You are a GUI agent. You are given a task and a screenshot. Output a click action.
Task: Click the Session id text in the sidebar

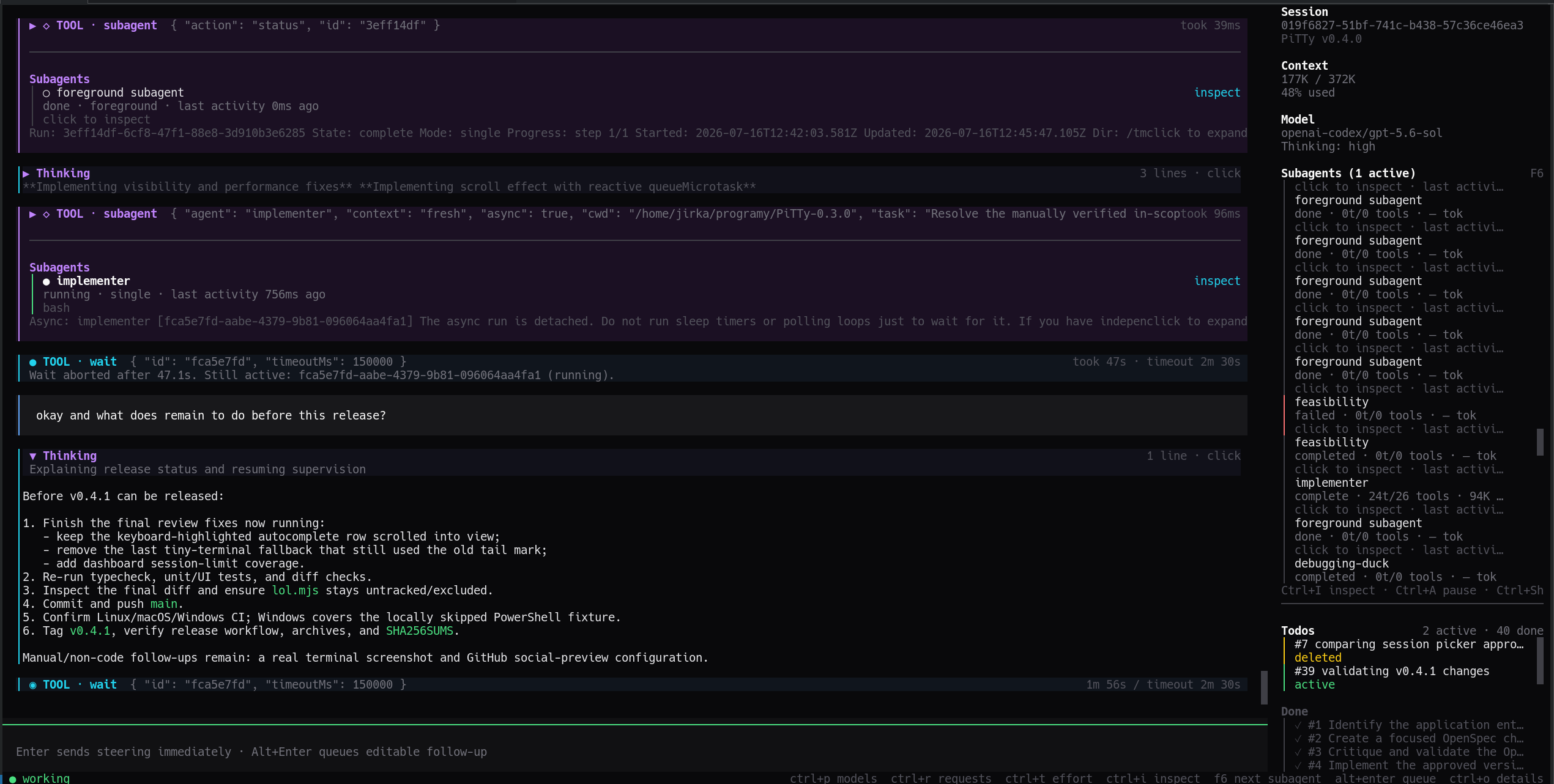(x=1402, y=26)
